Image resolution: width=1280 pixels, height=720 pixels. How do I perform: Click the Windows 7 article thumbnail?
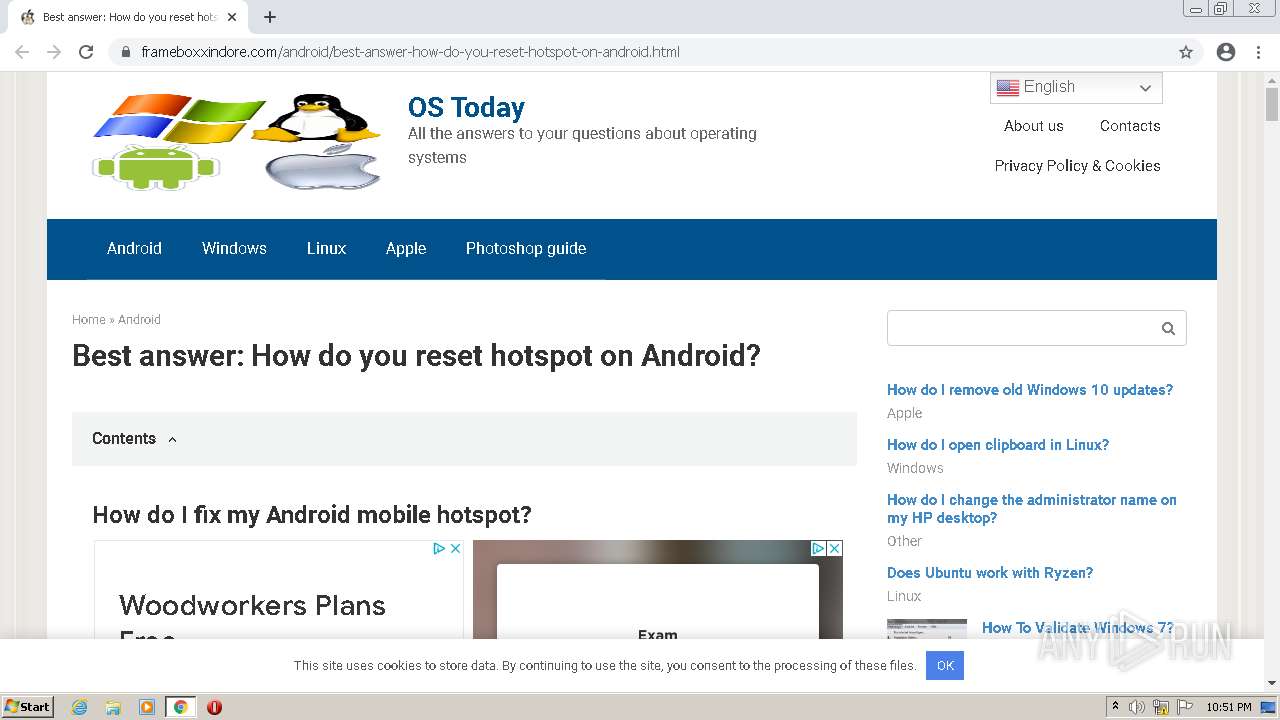[927, 629]
